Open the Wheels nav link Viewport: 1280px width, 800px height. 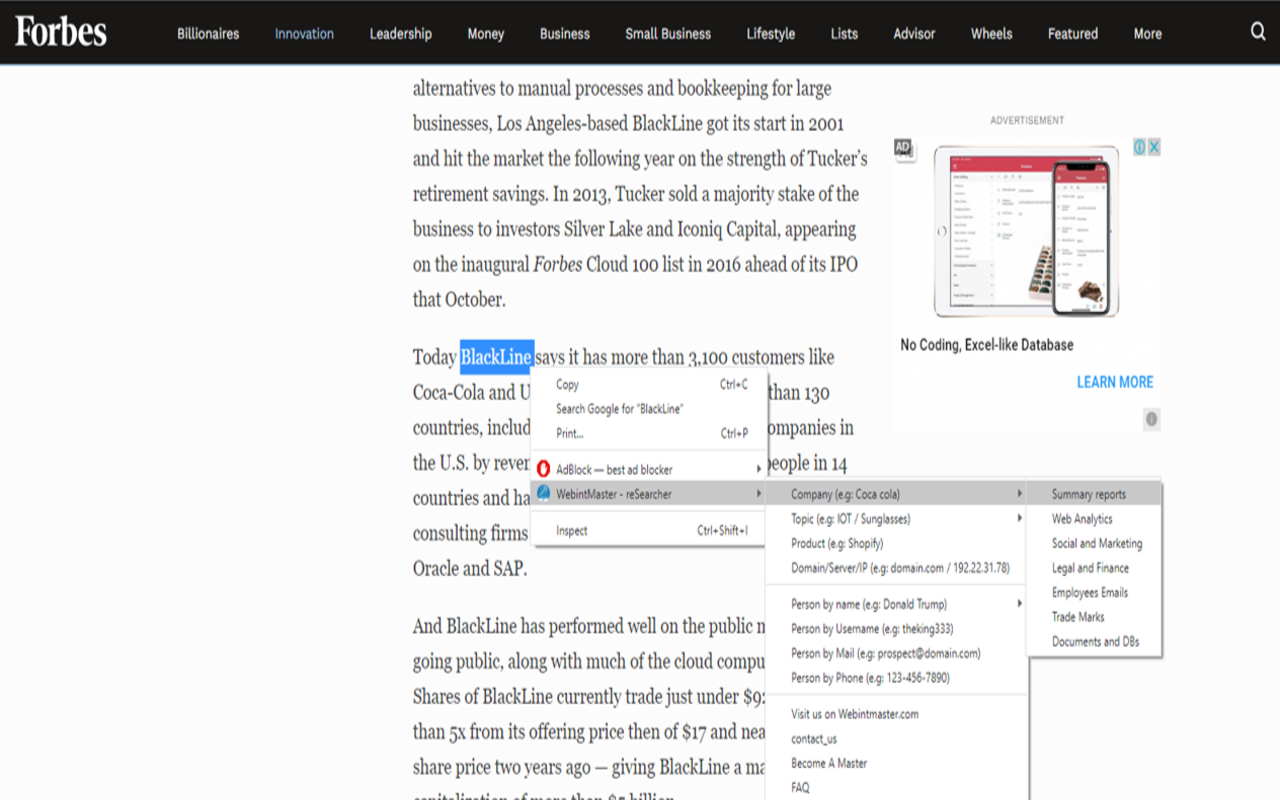[991, 33]
